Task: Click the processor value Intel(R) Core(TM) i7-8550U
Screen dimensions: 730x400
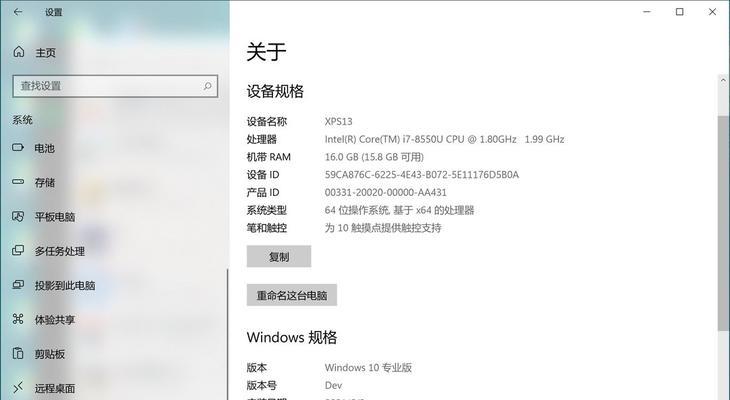Action: [444, 139]
